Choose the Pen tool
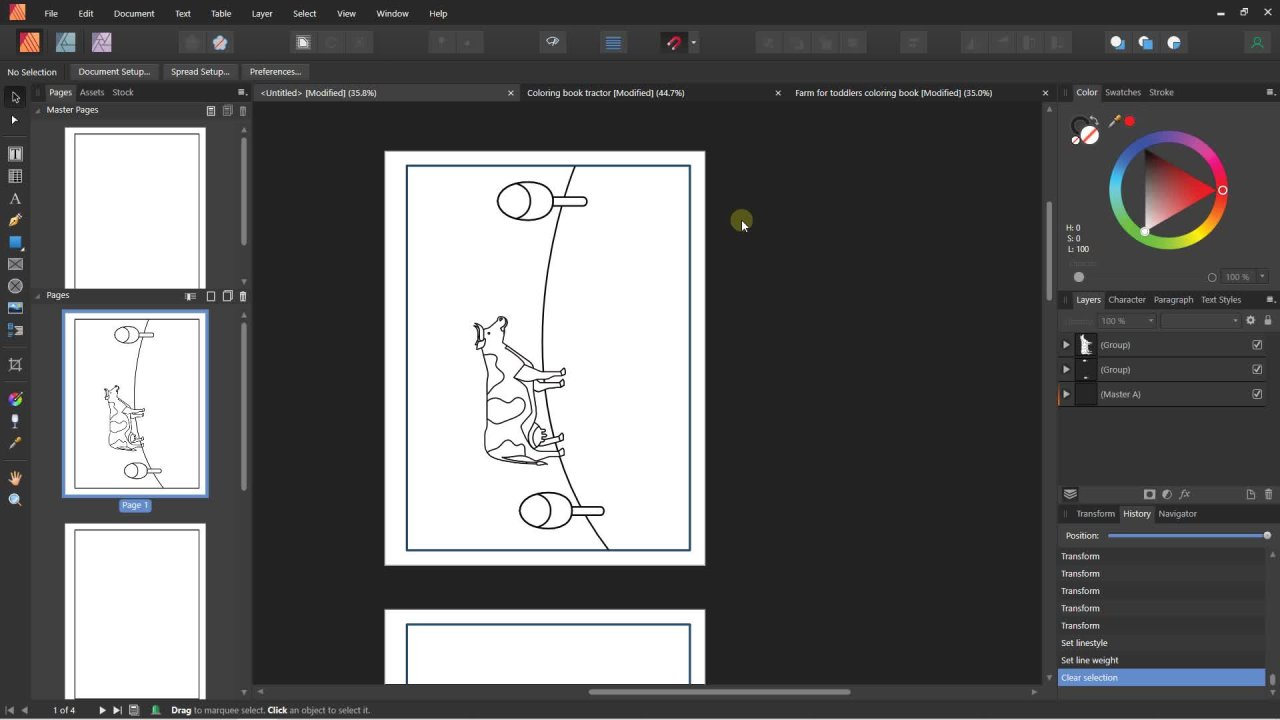The width and height of the screenshot is (1280, 720). click(x=15, y=220)
